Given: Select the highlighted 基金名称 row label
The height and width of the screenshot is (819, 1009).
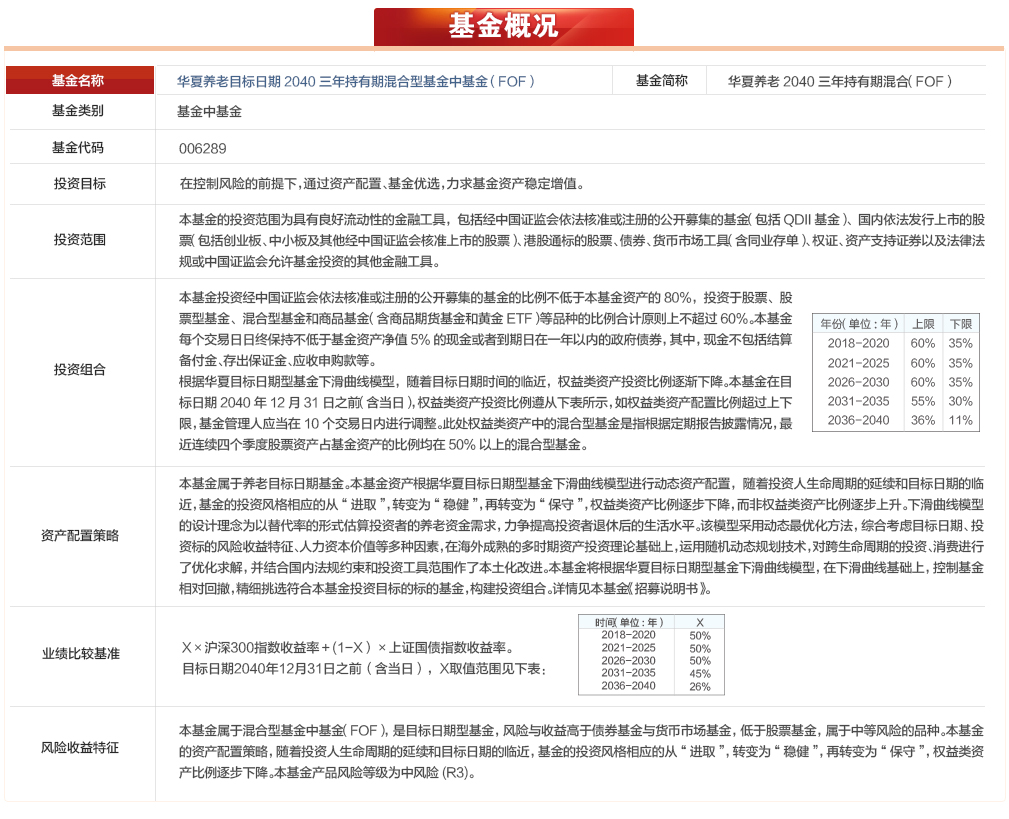Looking at the screenshot, I should click(x=79, y=81).
